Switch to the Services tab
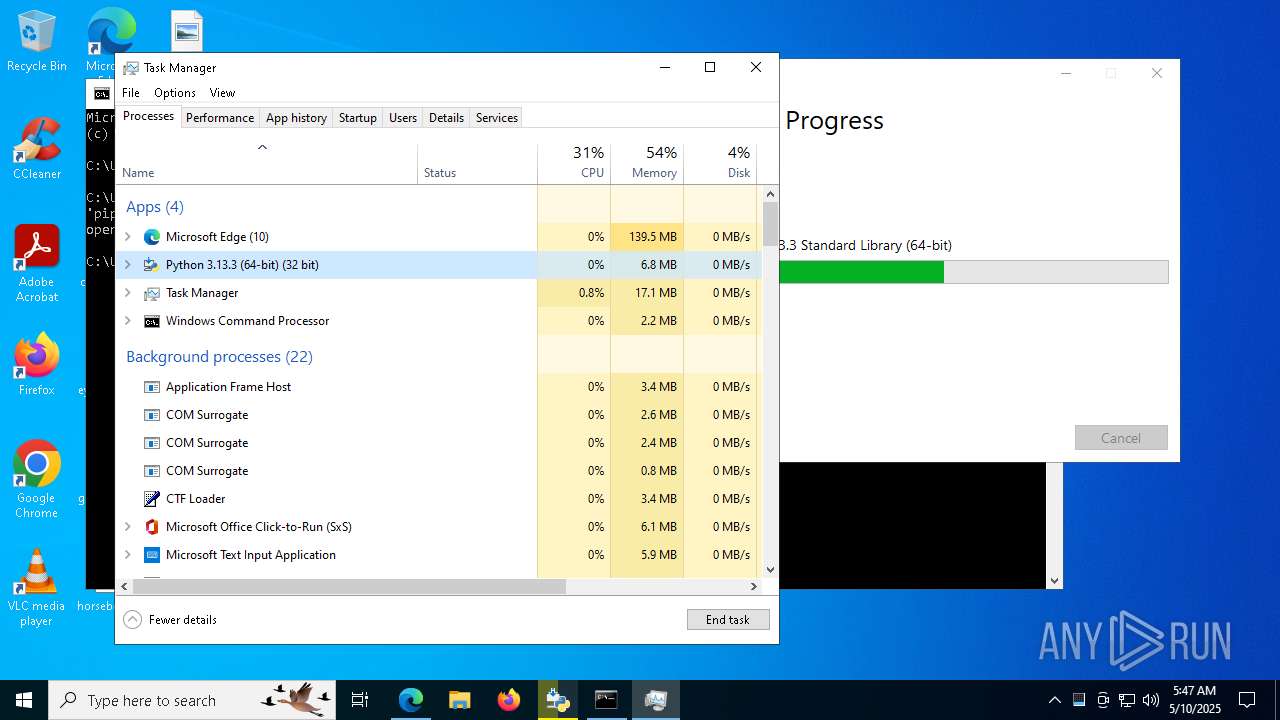The width and height of the screenshot is (1280, 720). (497, 118)
